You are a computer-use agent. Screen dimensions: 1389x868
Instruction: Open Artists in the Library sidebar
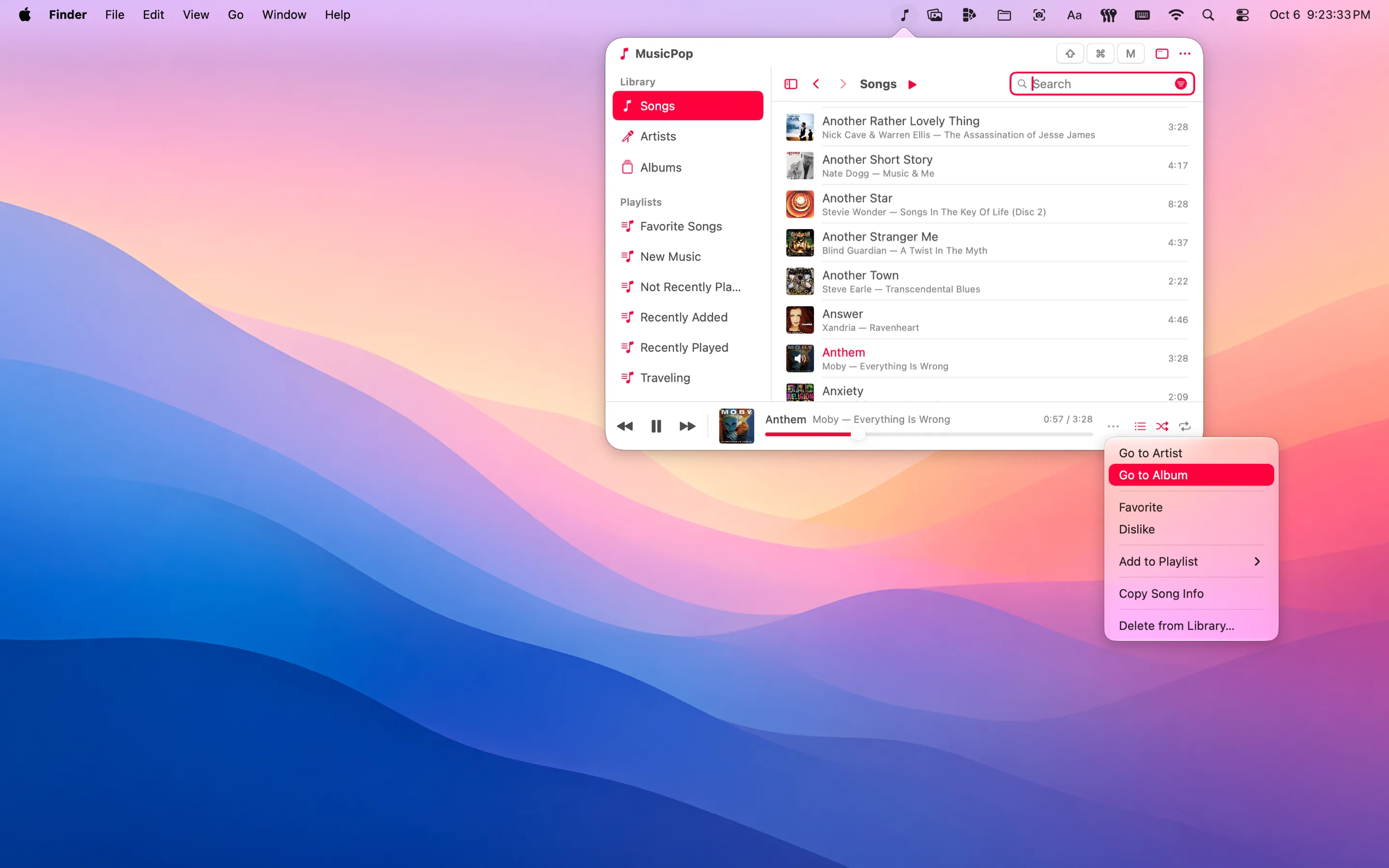point(688,136)
